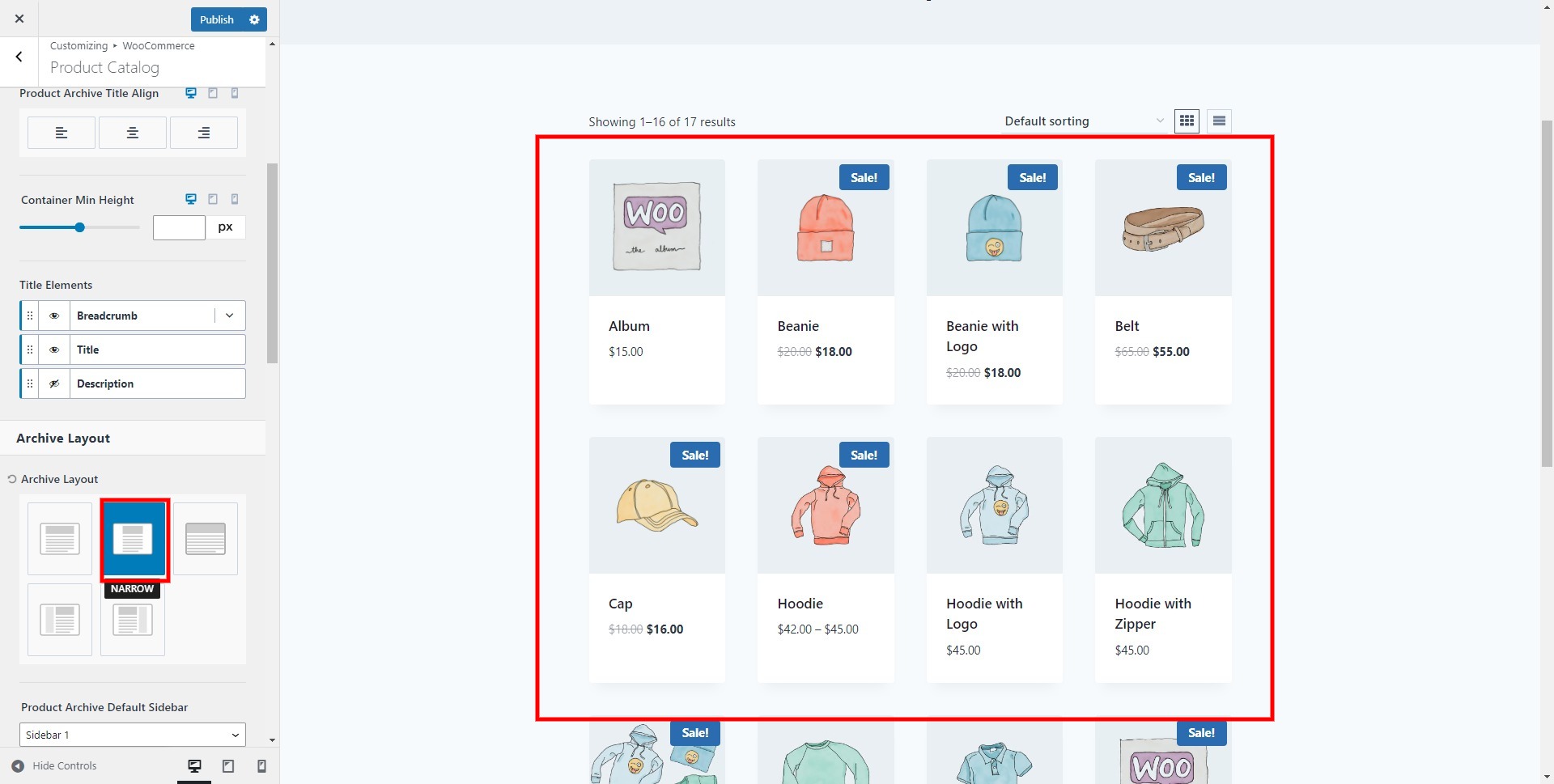This screenshot has height=784, width=1554.
Task: Switch products to list view
Action: pyautogui.click(x=1219, y=121)
